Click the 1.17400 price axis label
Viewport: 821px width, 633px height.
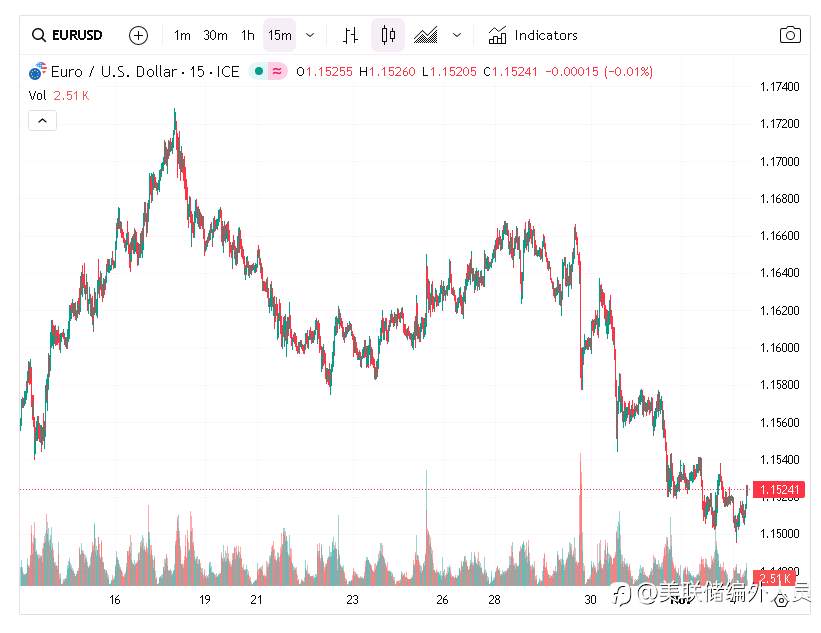(780, 86)
